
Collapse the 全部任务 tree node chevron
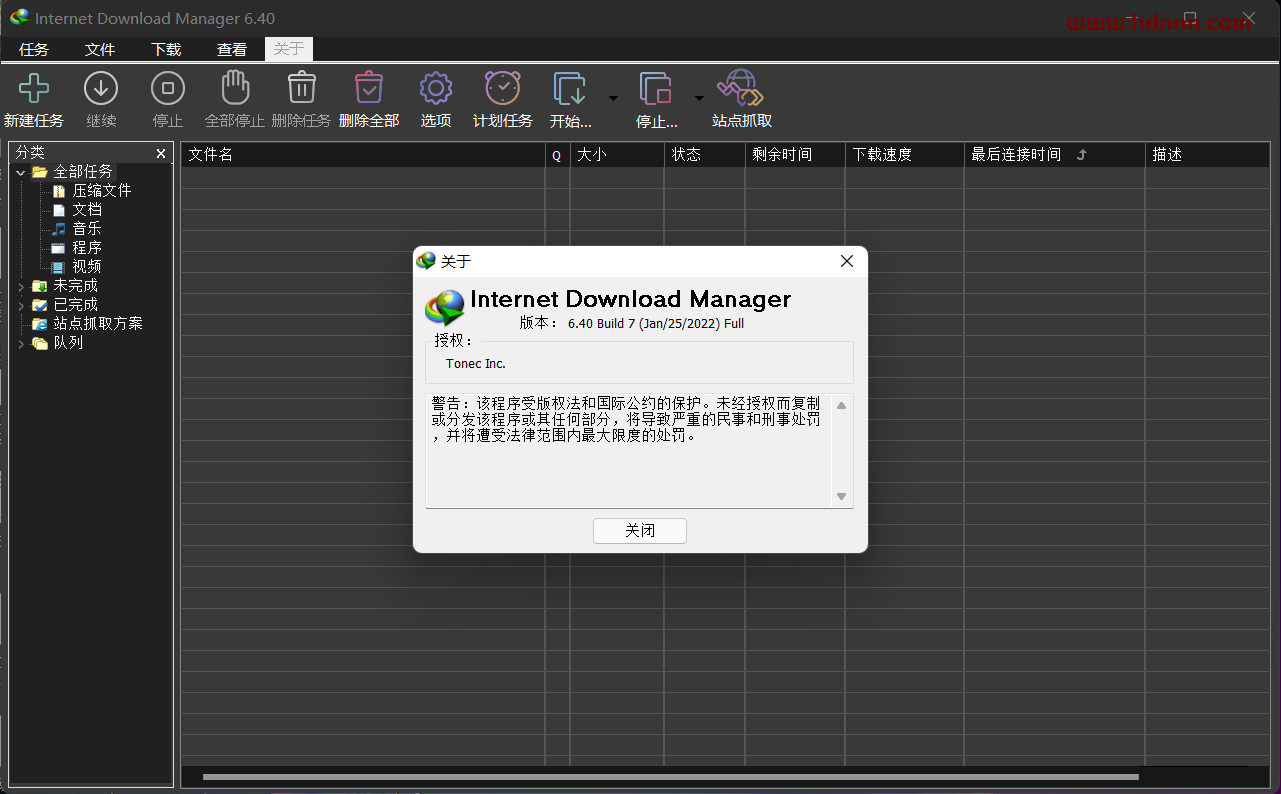tap(20, 172)
